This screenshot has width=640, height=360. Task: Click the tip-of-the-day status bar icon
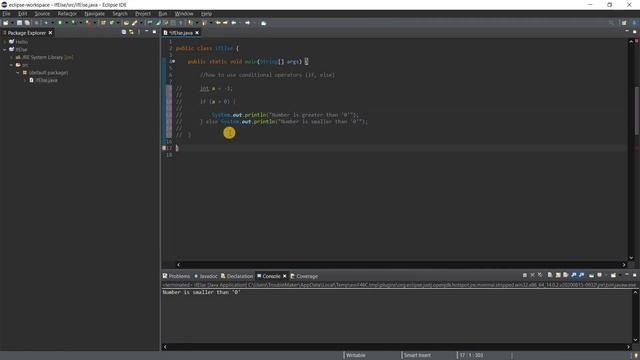tap(636, 356)
